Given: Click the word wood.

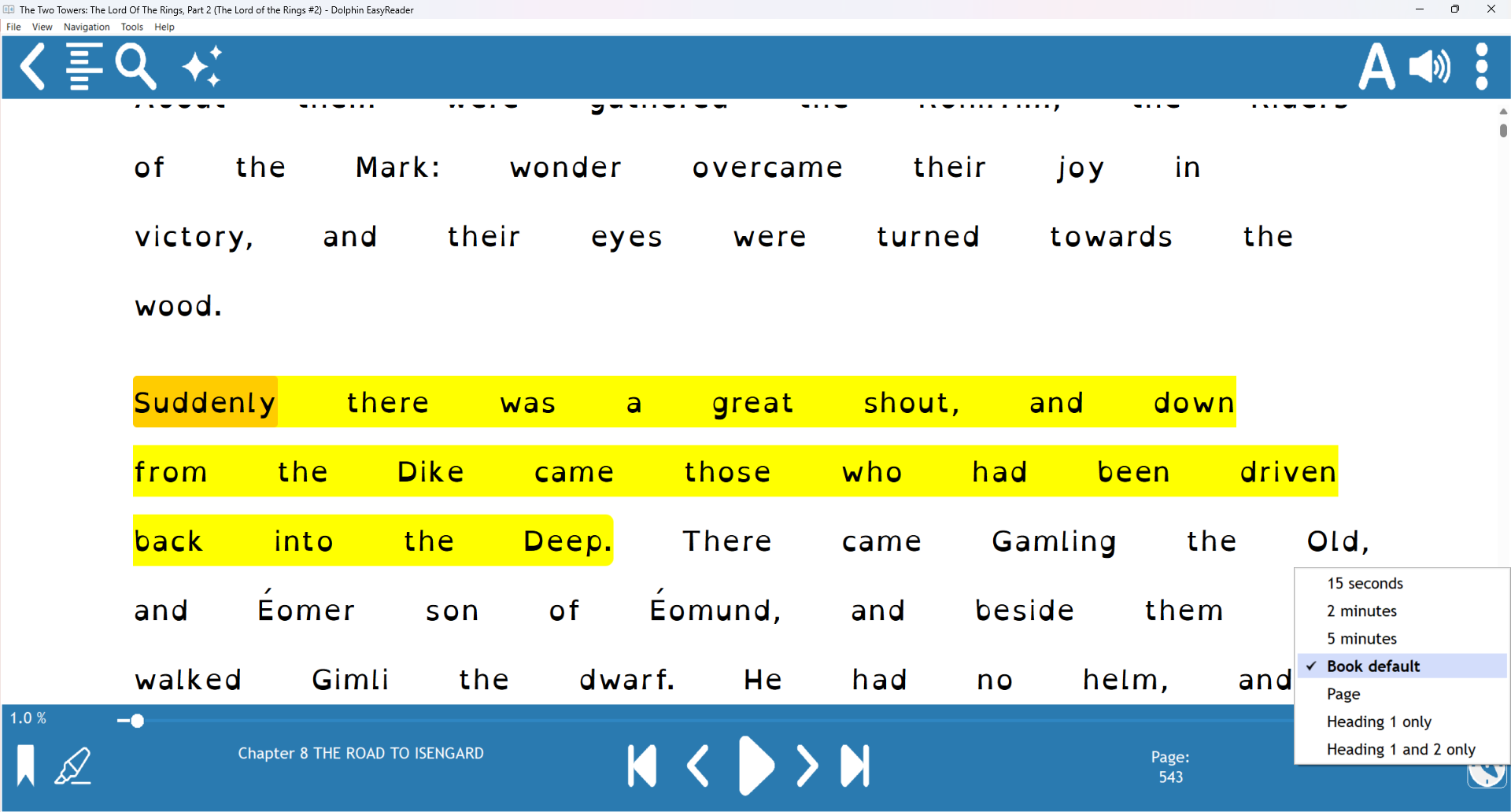Looking at the screenshot, I should coord(179,305).
